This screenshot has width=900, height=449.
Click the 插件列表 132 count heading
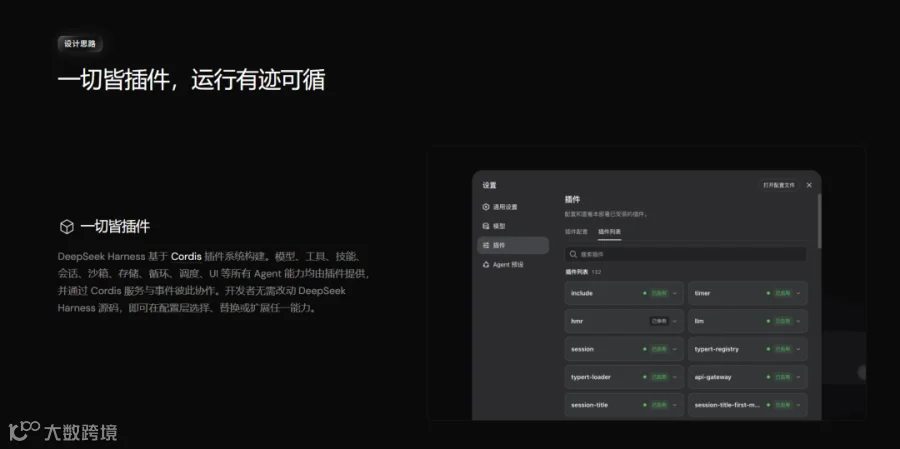point(583,272)
